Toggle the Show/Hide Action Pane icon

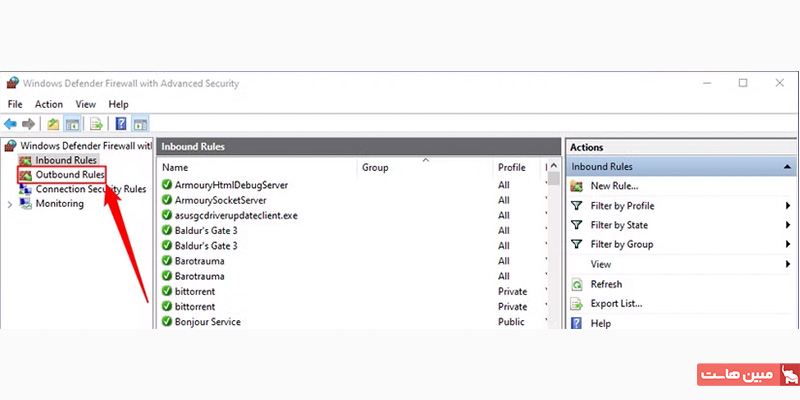[x=140, y=123]
